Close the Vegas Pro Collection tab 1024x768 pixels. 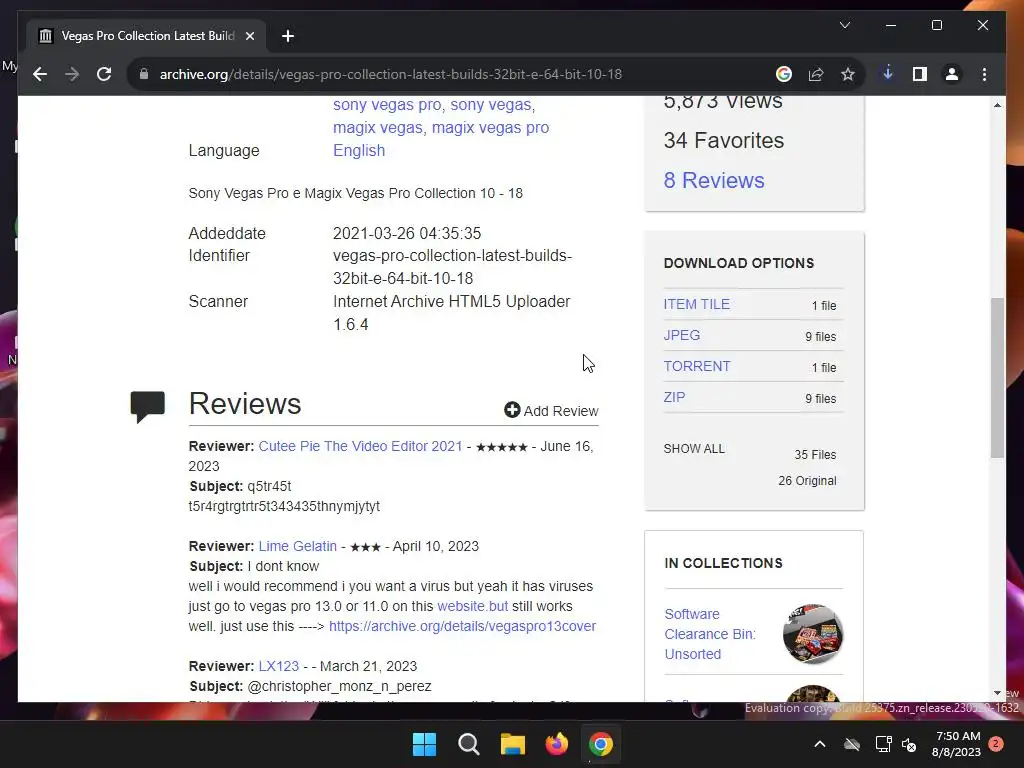(x=249, y=36)
